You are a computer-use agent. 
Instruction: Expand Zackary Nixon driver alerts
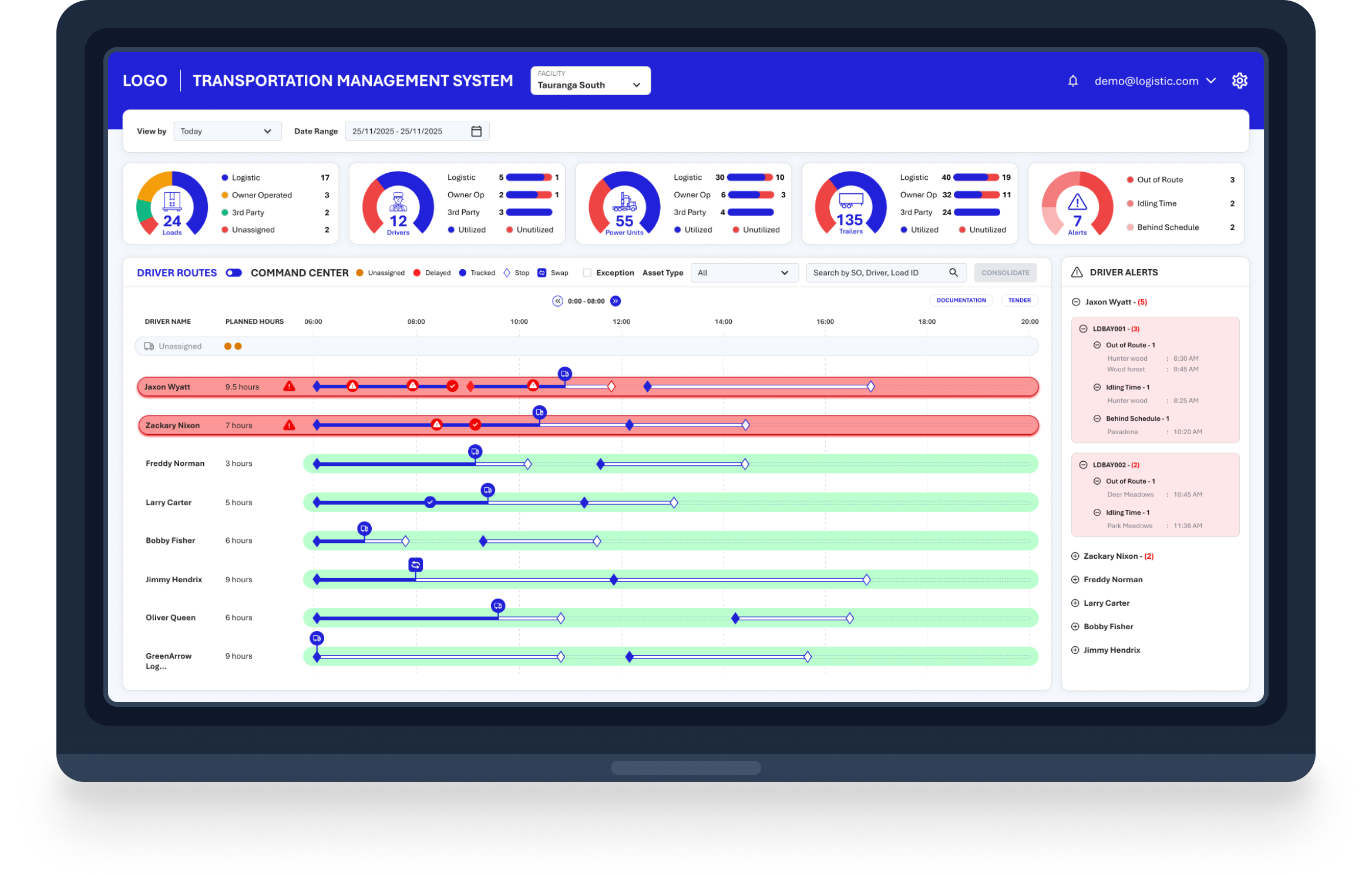point(1075,556)
